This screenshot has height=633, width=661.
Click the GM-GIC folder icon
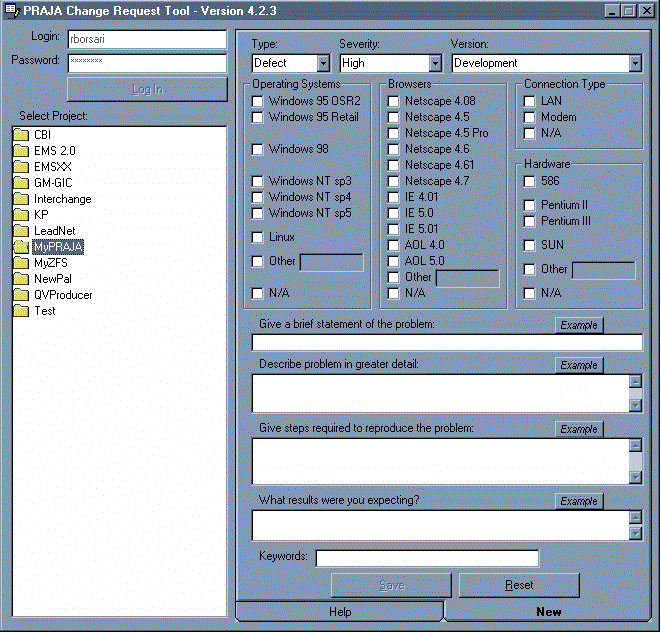(x=20, y=183)
